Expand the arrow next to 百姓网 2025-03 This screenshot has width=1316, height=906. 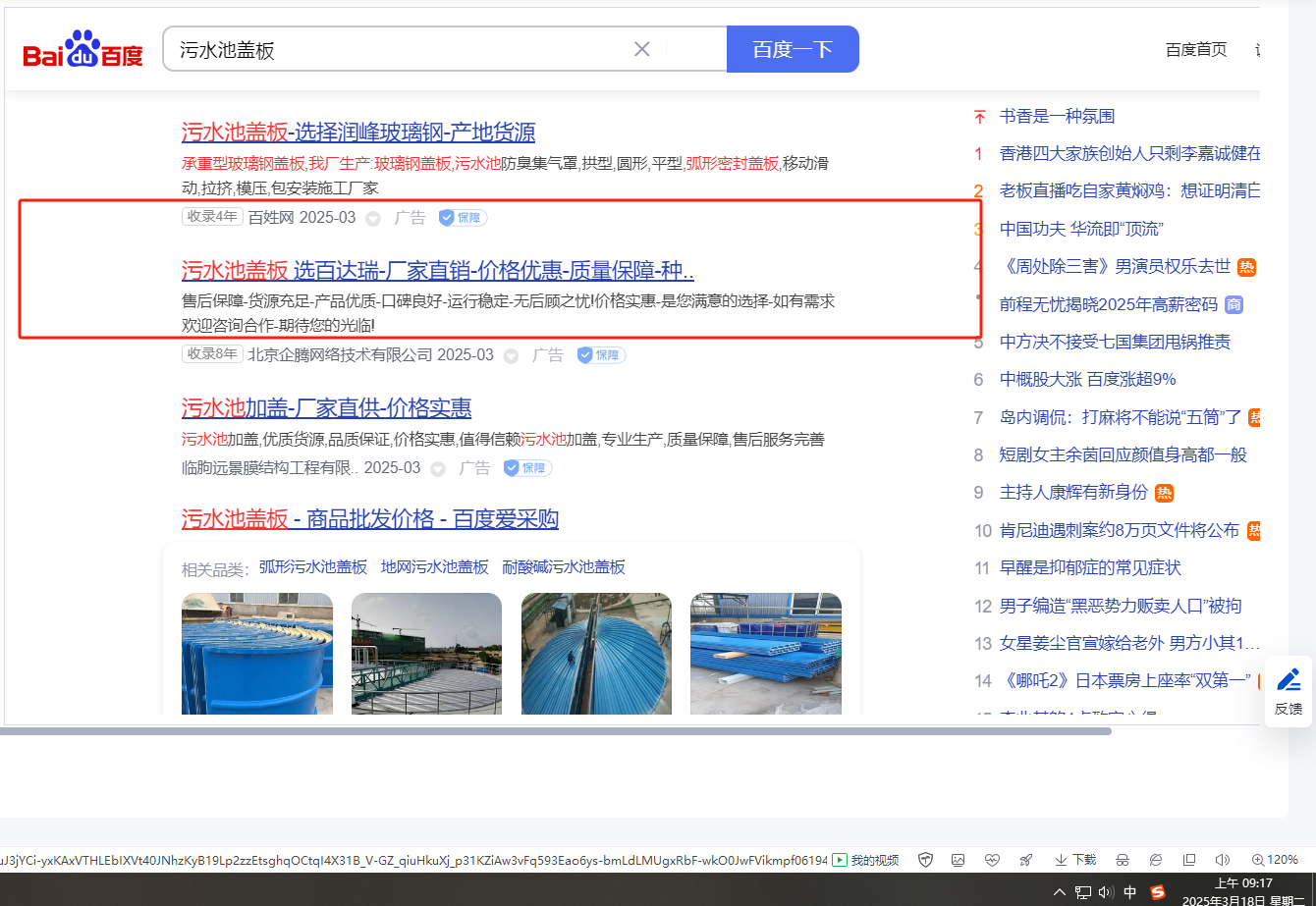coord(373,218)
